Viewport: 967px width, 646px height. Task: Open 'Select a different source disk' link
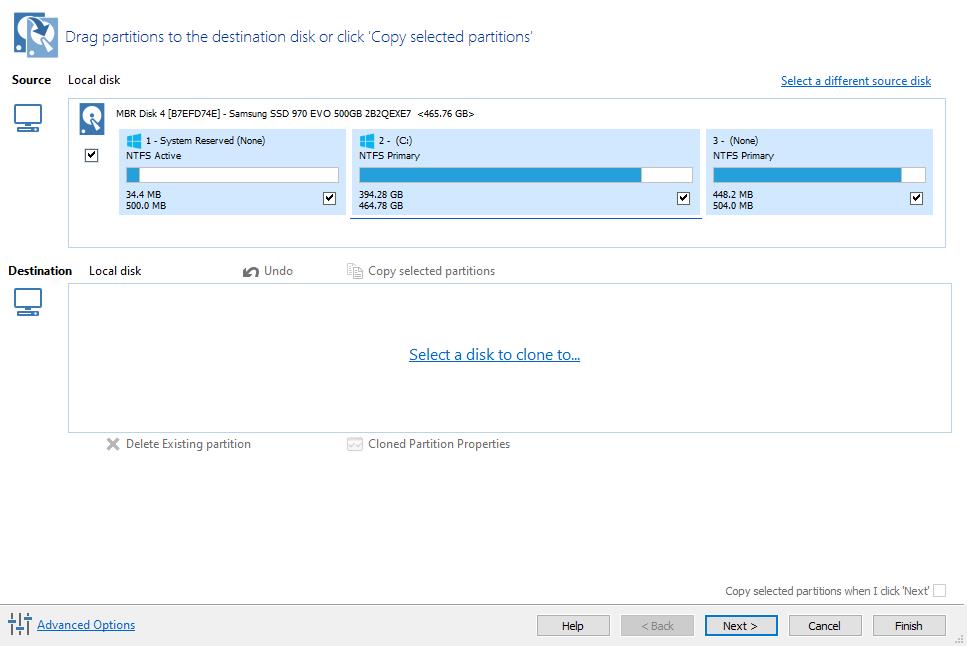[855, 81]
